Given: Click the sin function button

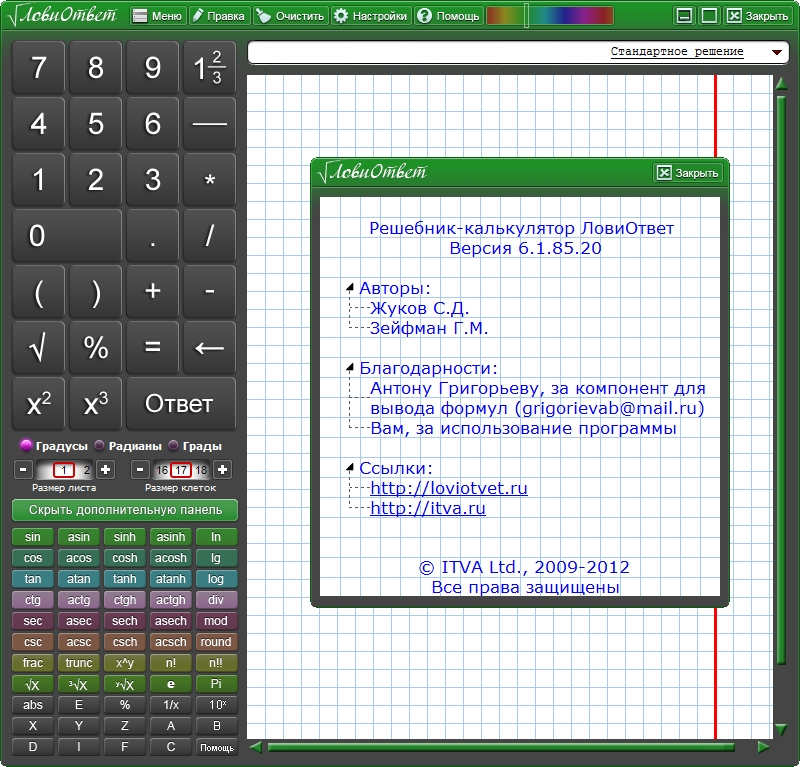Looking at the screenshot, I should 33,537.
